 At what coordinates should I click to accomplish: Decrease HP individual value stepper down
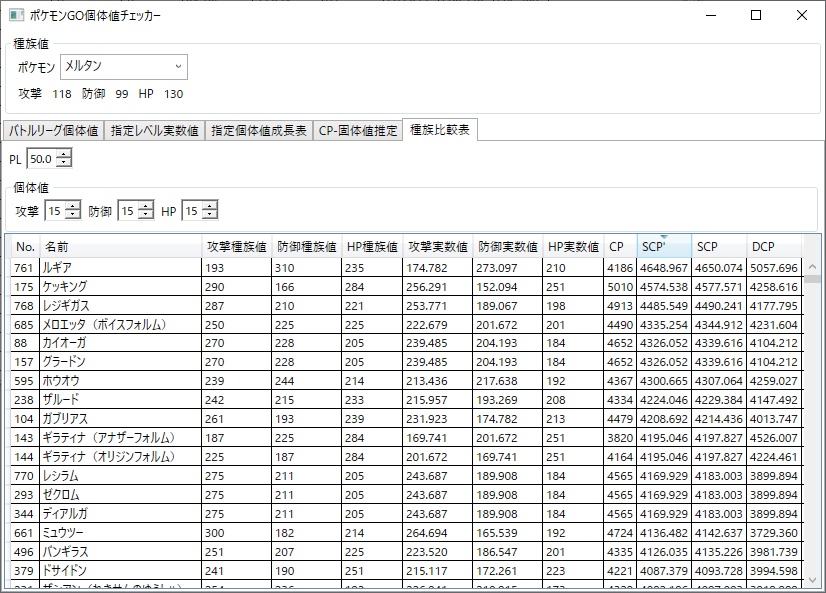pyautogui.click(x=210, y=215)
